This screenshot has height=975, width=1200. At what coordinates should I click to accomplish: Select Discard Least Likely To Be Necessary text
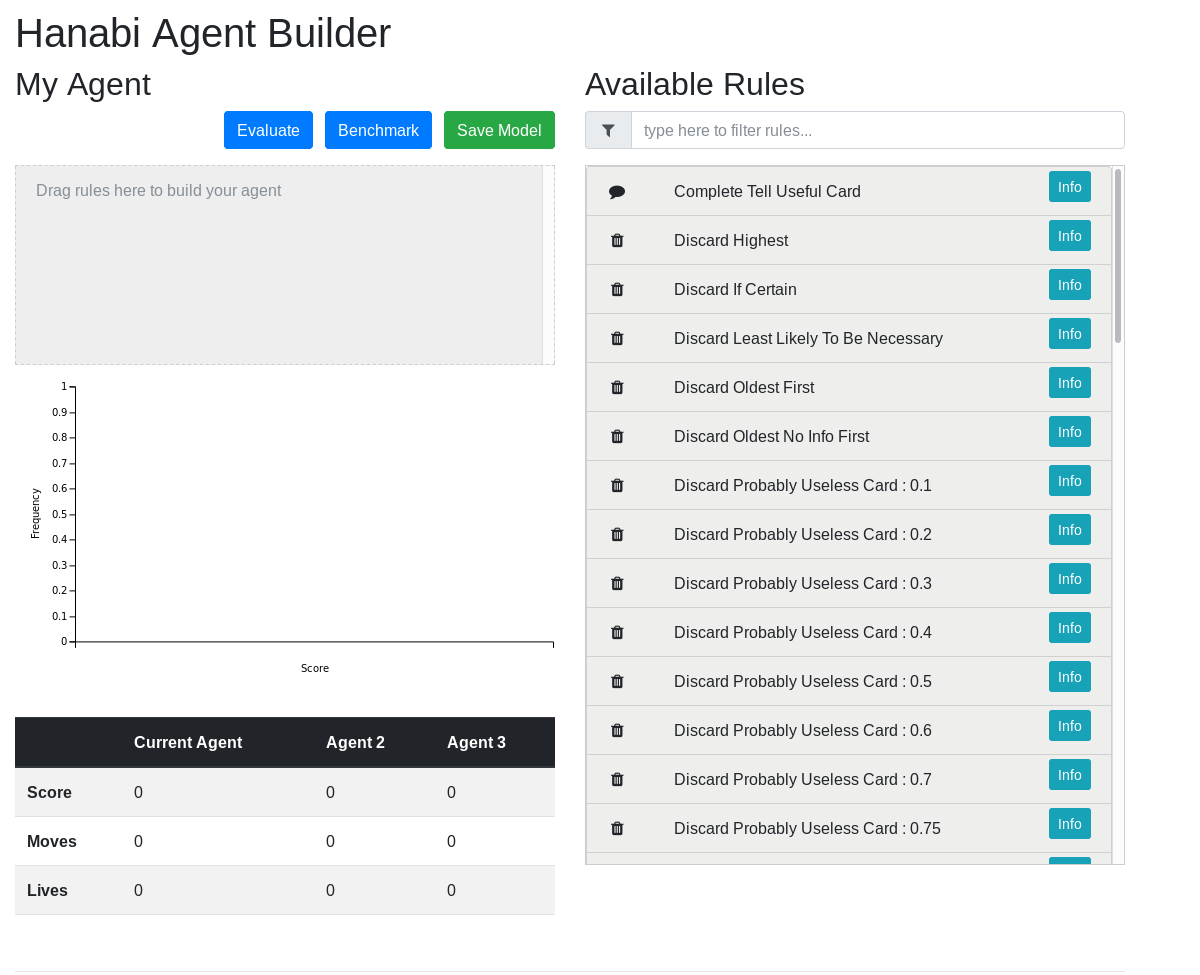808,338
